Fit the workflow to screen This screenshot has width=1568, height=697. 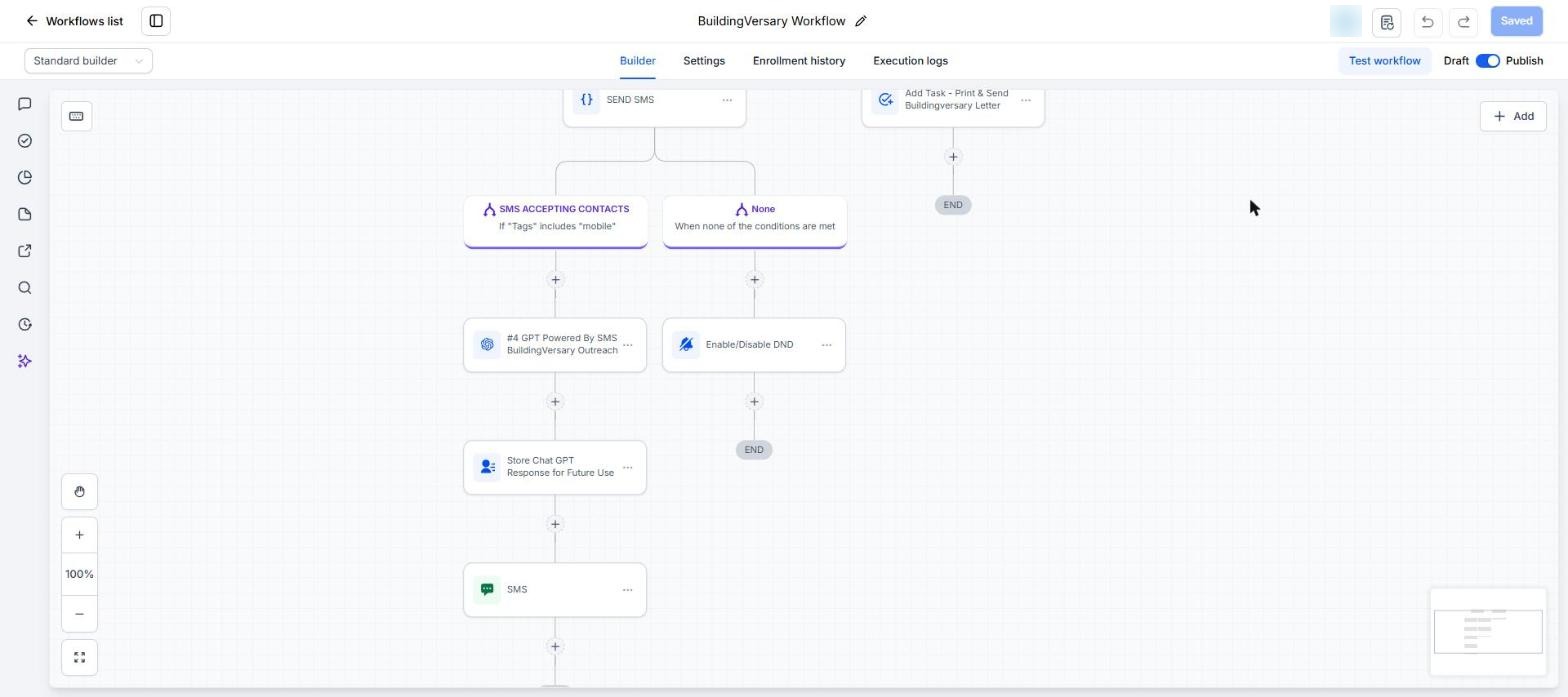pos(79,658)
